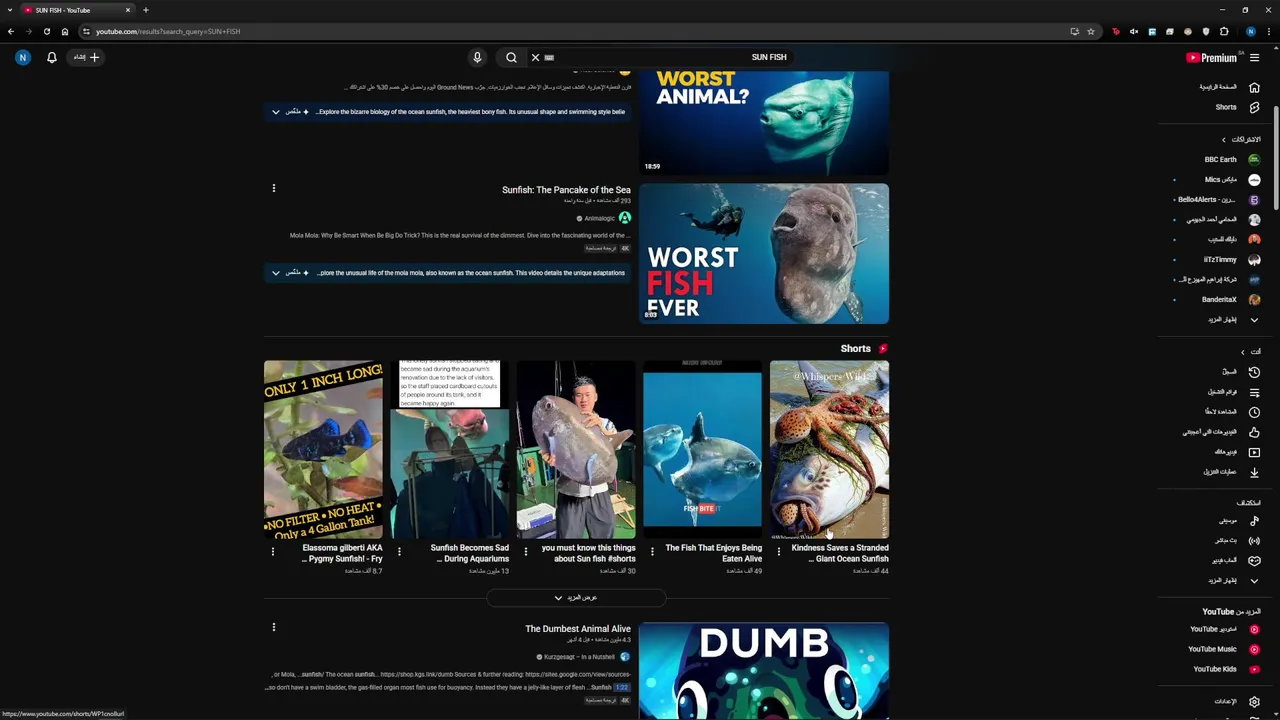Show more subscriptions in sidebar
This screenshot has height=720, width=1280.
pos(1232,320)
